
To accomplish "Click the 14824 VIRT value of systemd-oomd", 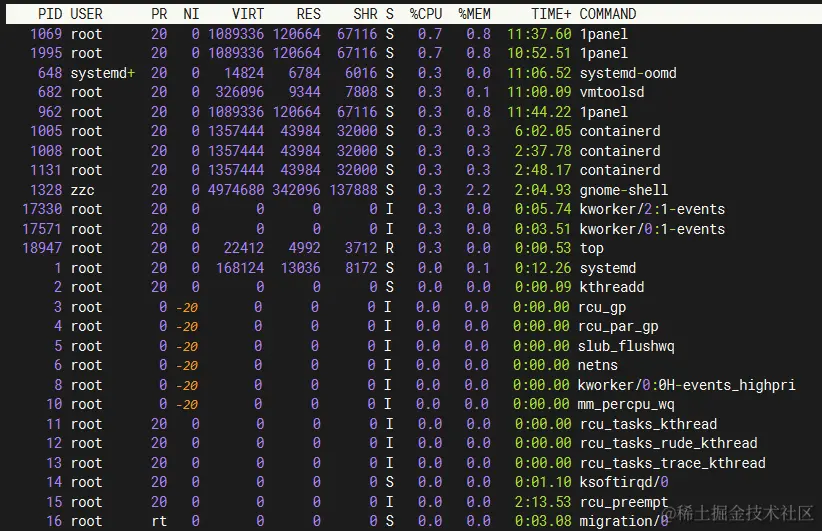I will (x=244, y=73).
